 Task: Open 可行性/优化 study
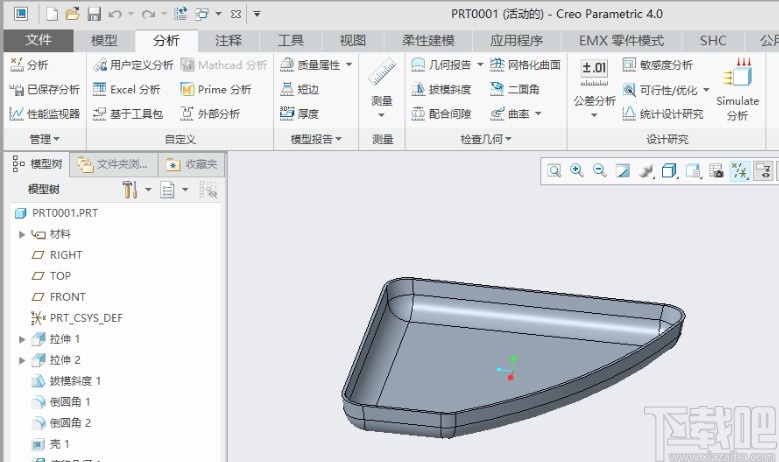[660, 90]
